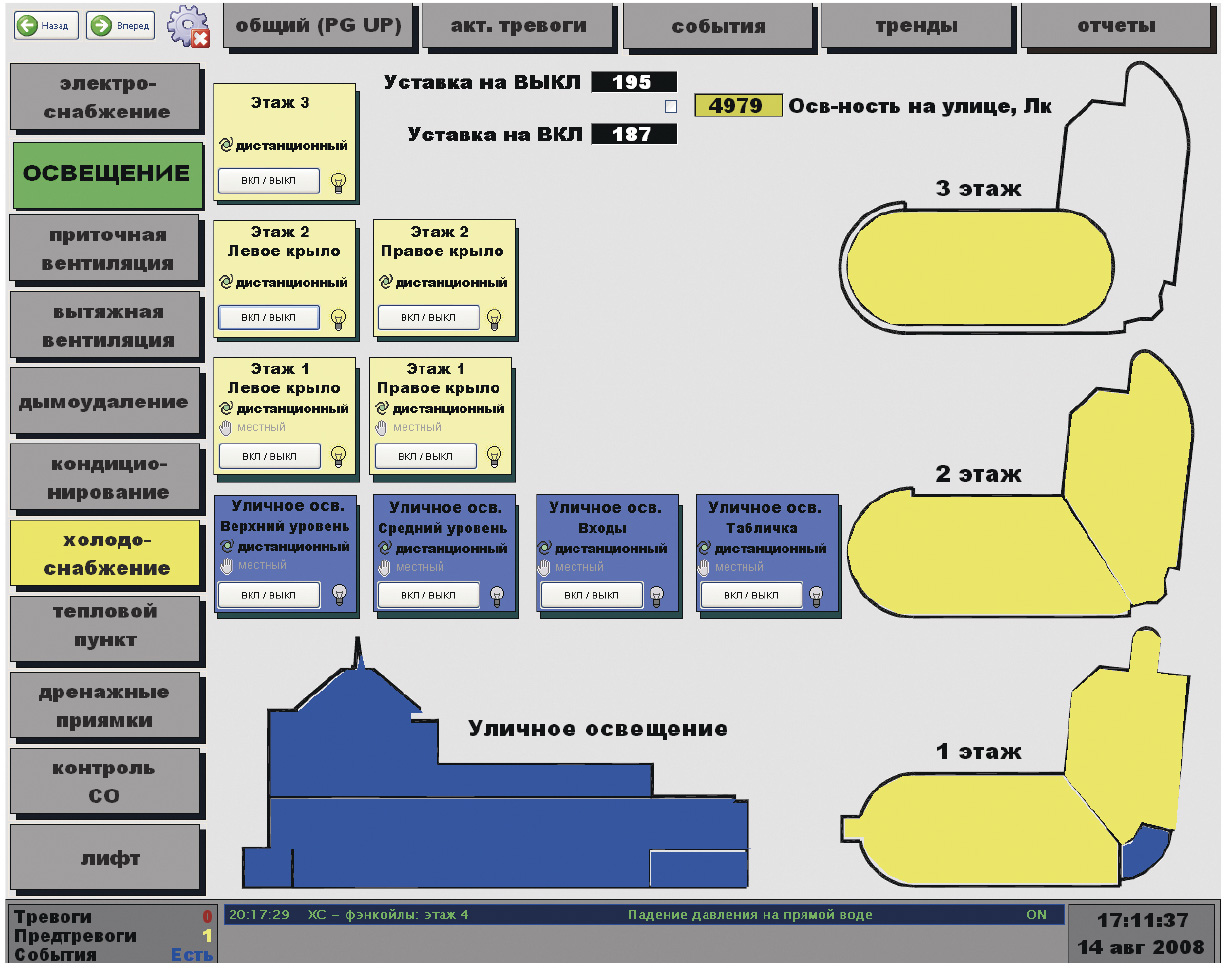Click the settings gear icon in toolbar
The image size is (1224, 969).
click(188, 27)
